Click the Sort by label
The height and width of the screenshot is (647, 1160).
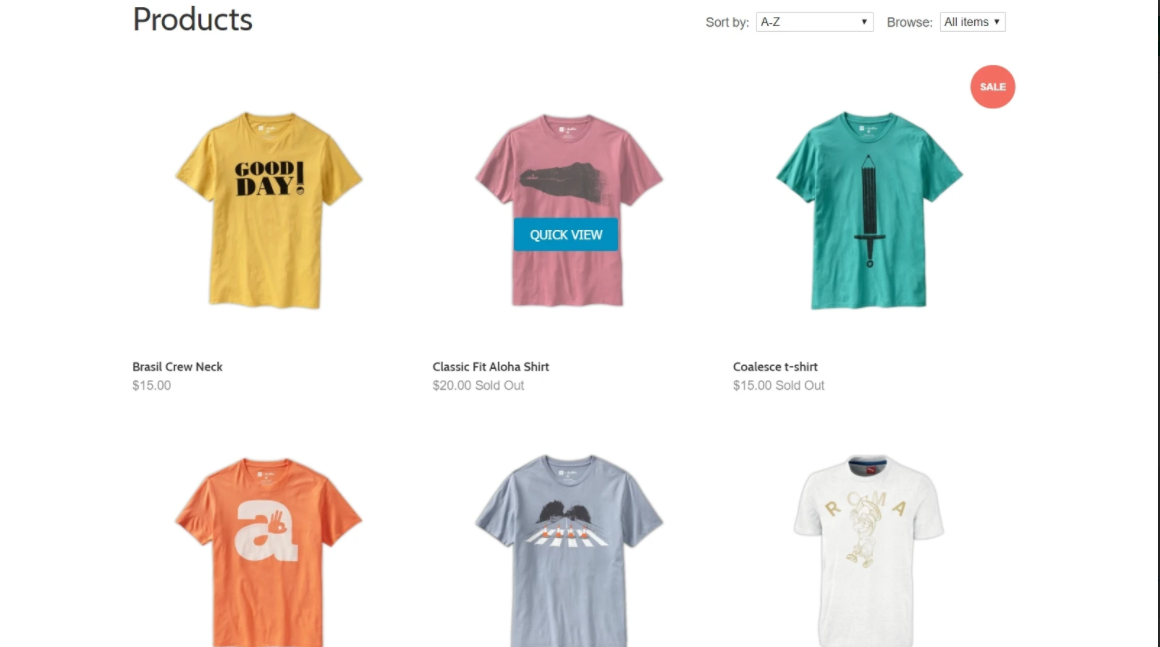point(727,23)
